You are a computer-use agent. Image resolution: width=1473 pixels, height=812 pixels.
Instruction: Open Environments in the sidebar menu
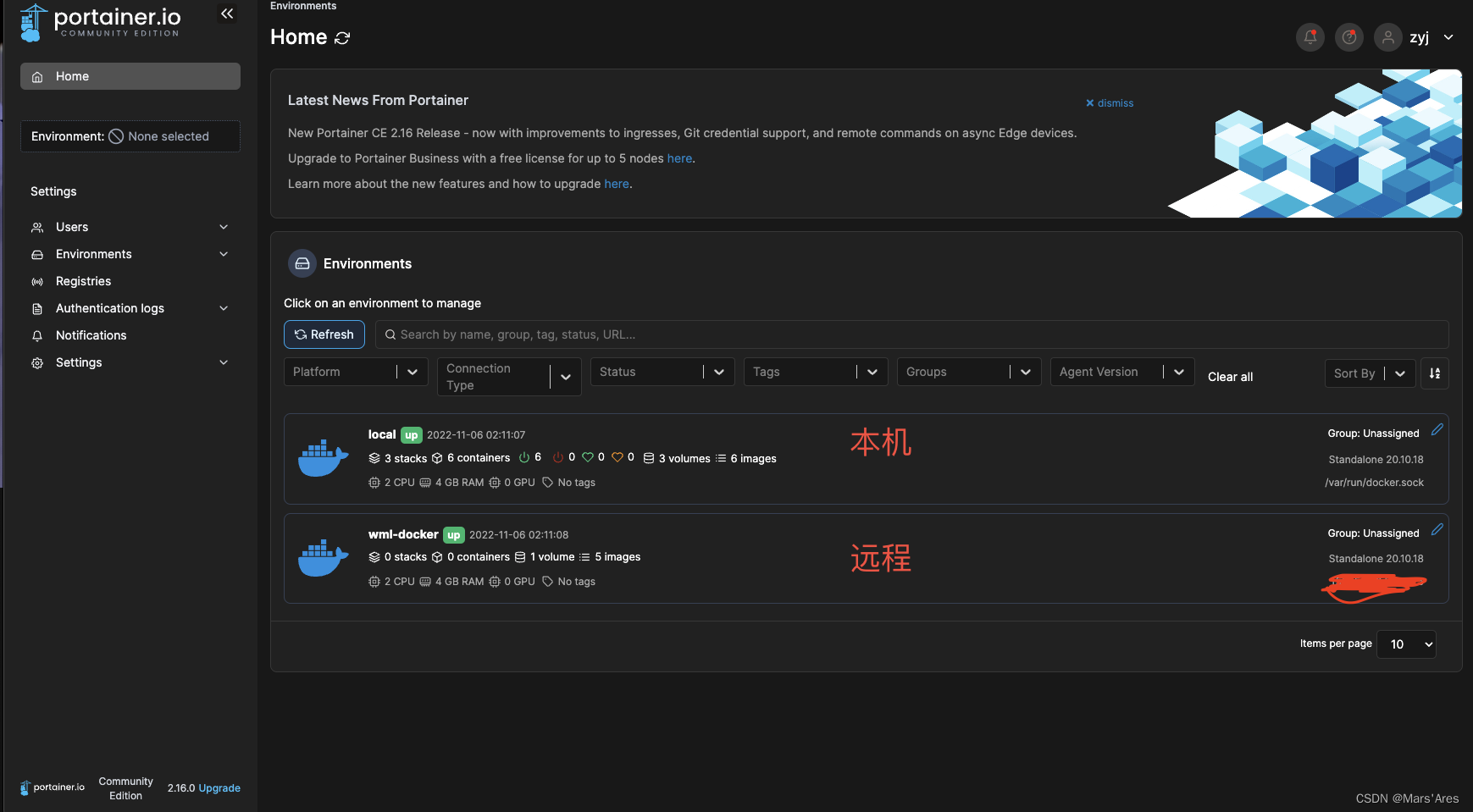(x=130, y=254)
